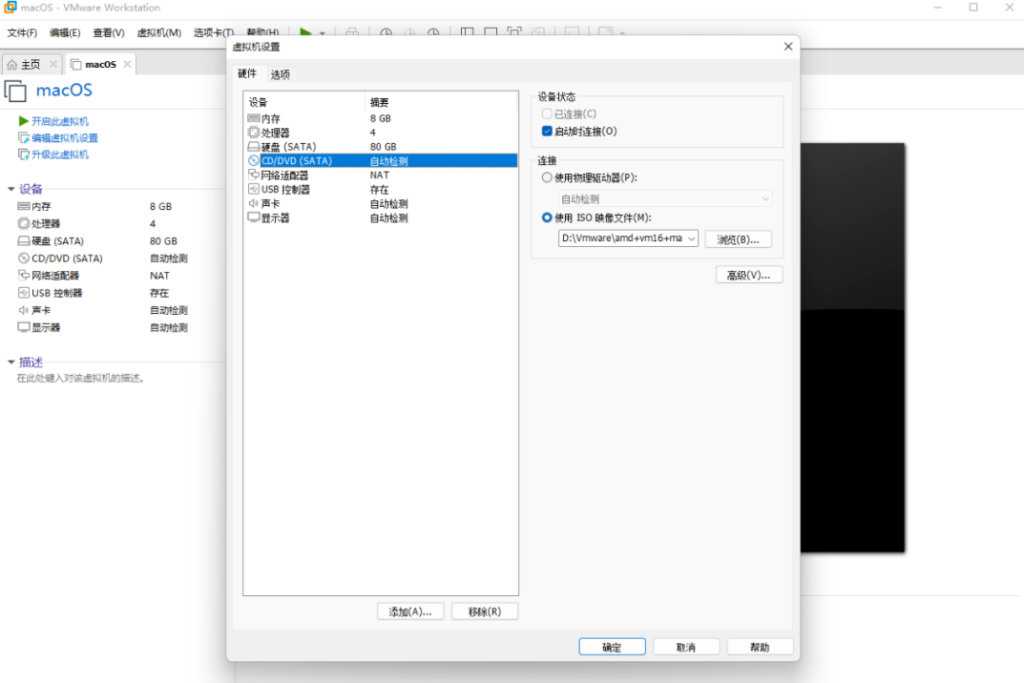Click the 移除(R) button

point(485,612)
